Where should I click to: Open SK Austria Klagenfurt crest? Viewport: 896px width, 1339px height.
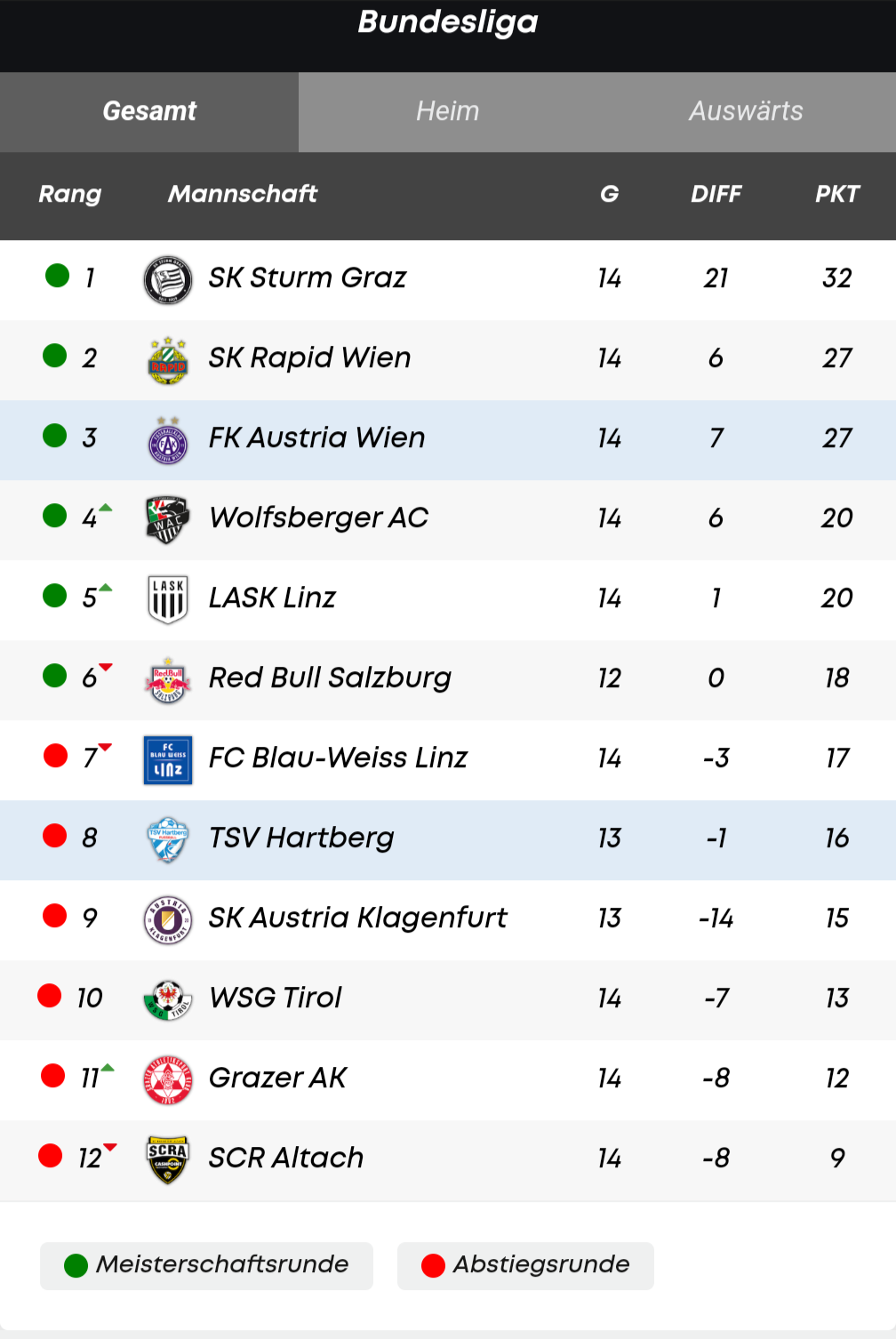click(x=168, y=920)
